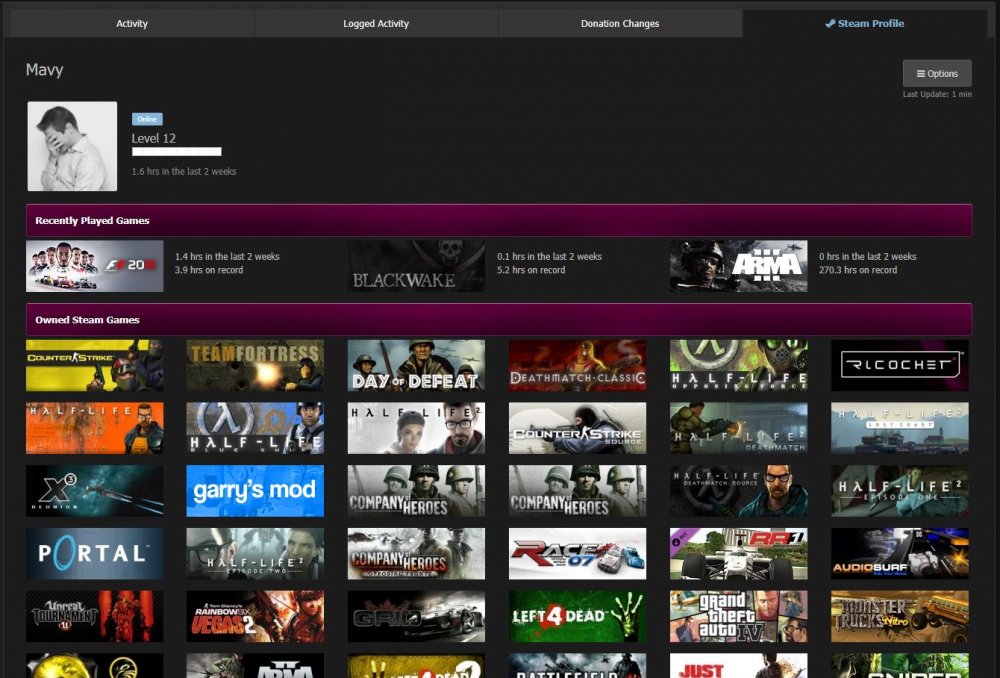Open the Logged Activity tab
Viewport: 1000px width, 678px height.
coord(376,23)
